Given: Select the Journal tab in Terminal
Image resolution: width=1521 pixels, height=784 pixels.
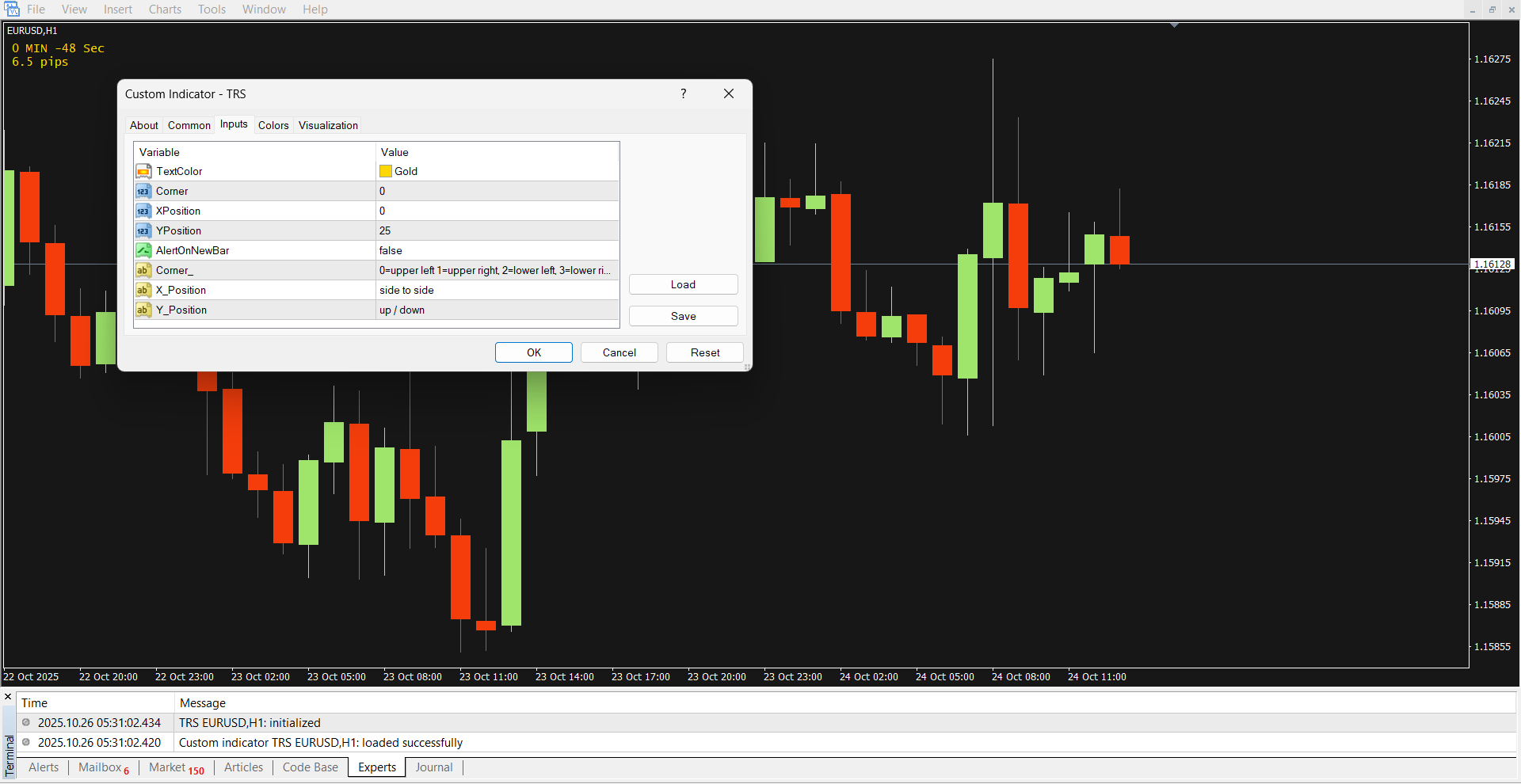Looking at the screenshot, I should (434, 767).
